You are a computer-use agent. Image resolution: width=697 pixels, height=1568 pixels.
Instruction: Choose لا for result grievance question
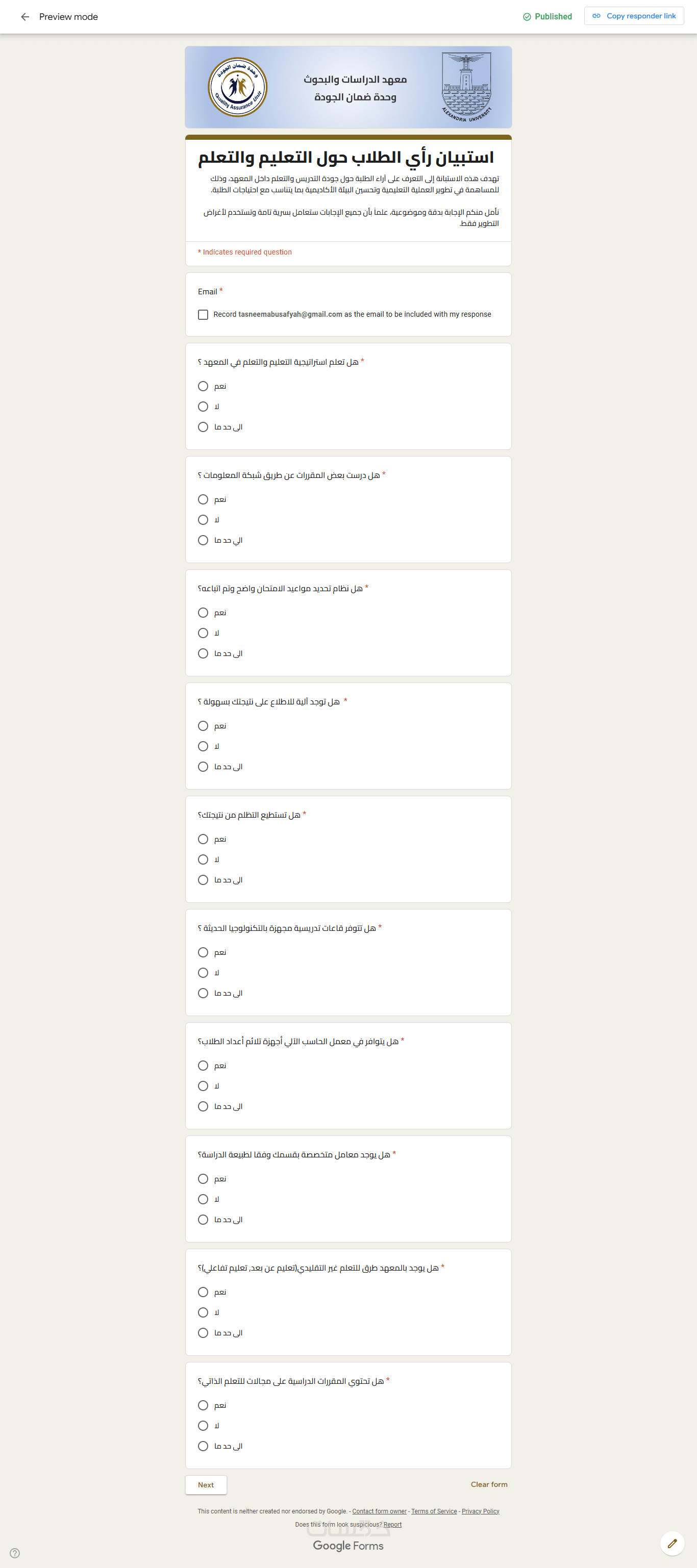(x=203, y=859)
